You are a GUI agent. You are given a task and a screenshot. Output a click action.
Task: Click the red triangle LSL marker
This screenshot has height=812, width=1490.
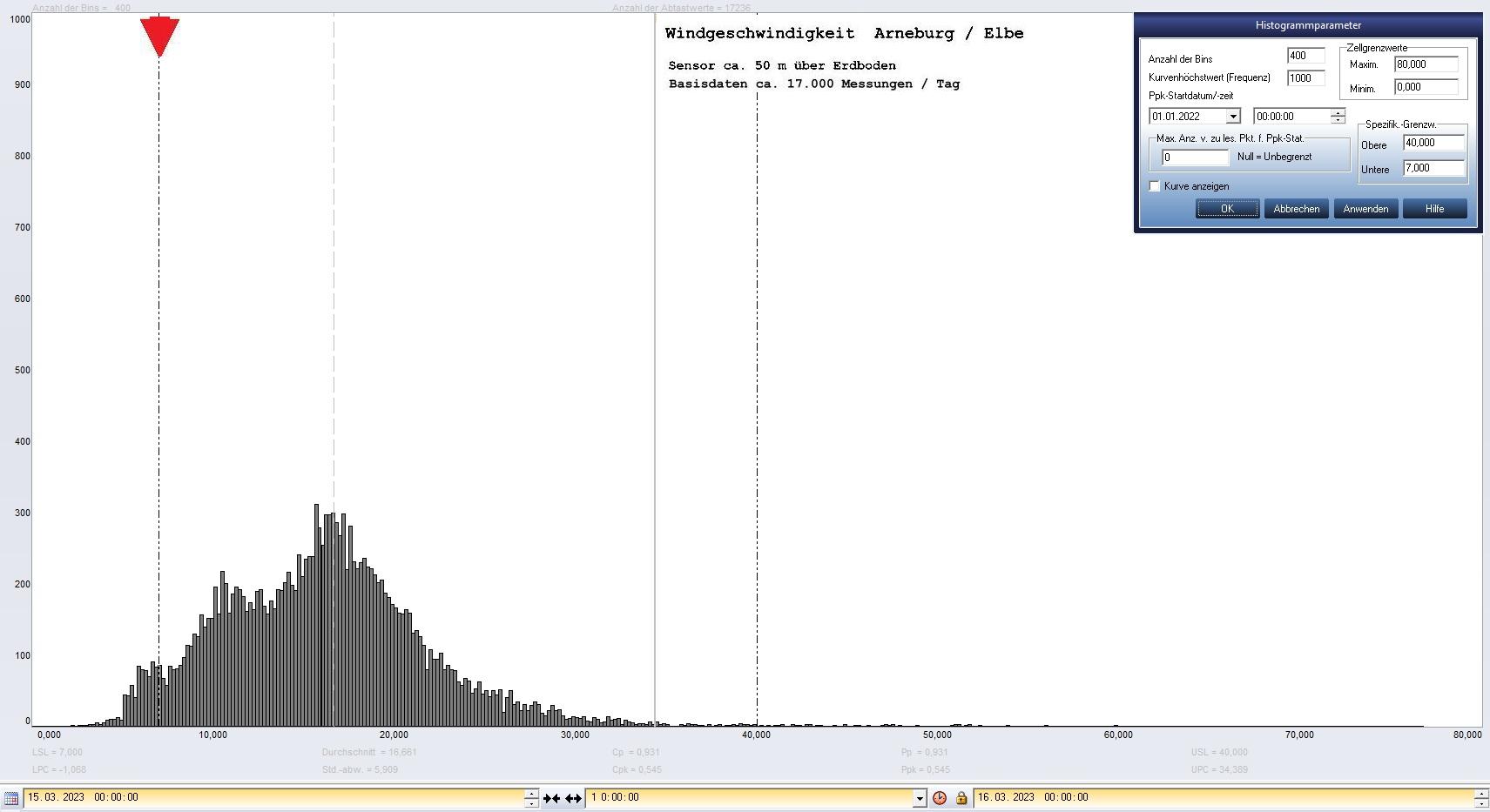click(x=159, y=37)
